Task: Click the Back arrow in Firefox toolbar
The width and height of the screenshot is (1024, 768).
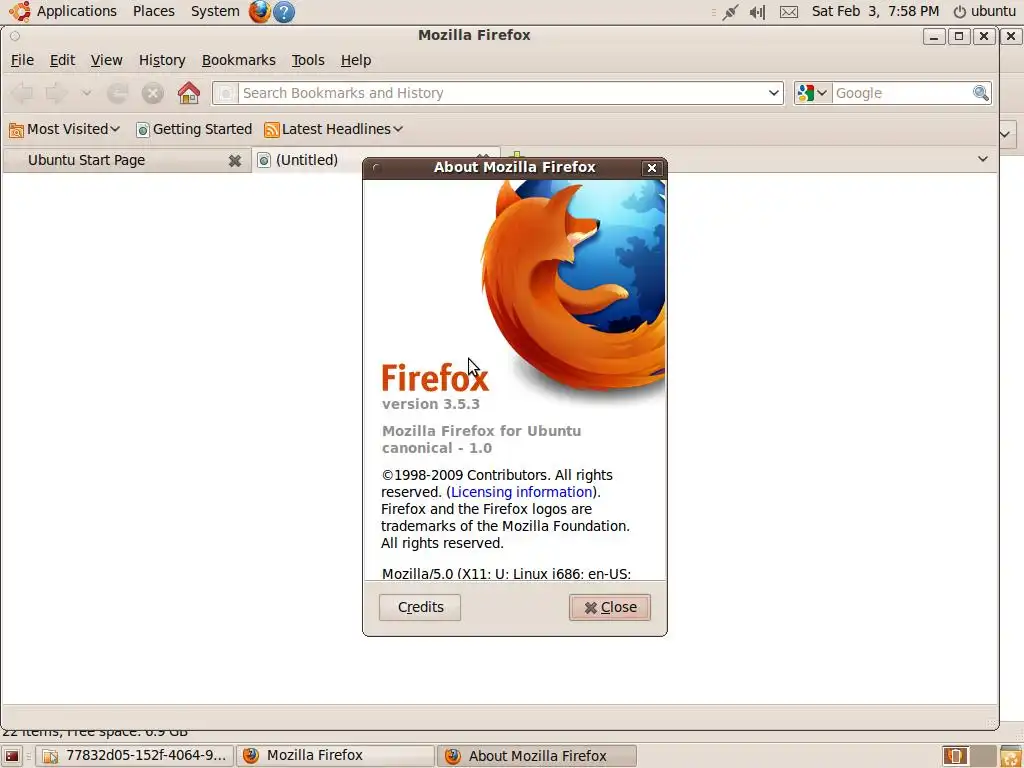Action: (x=23, y=93)
